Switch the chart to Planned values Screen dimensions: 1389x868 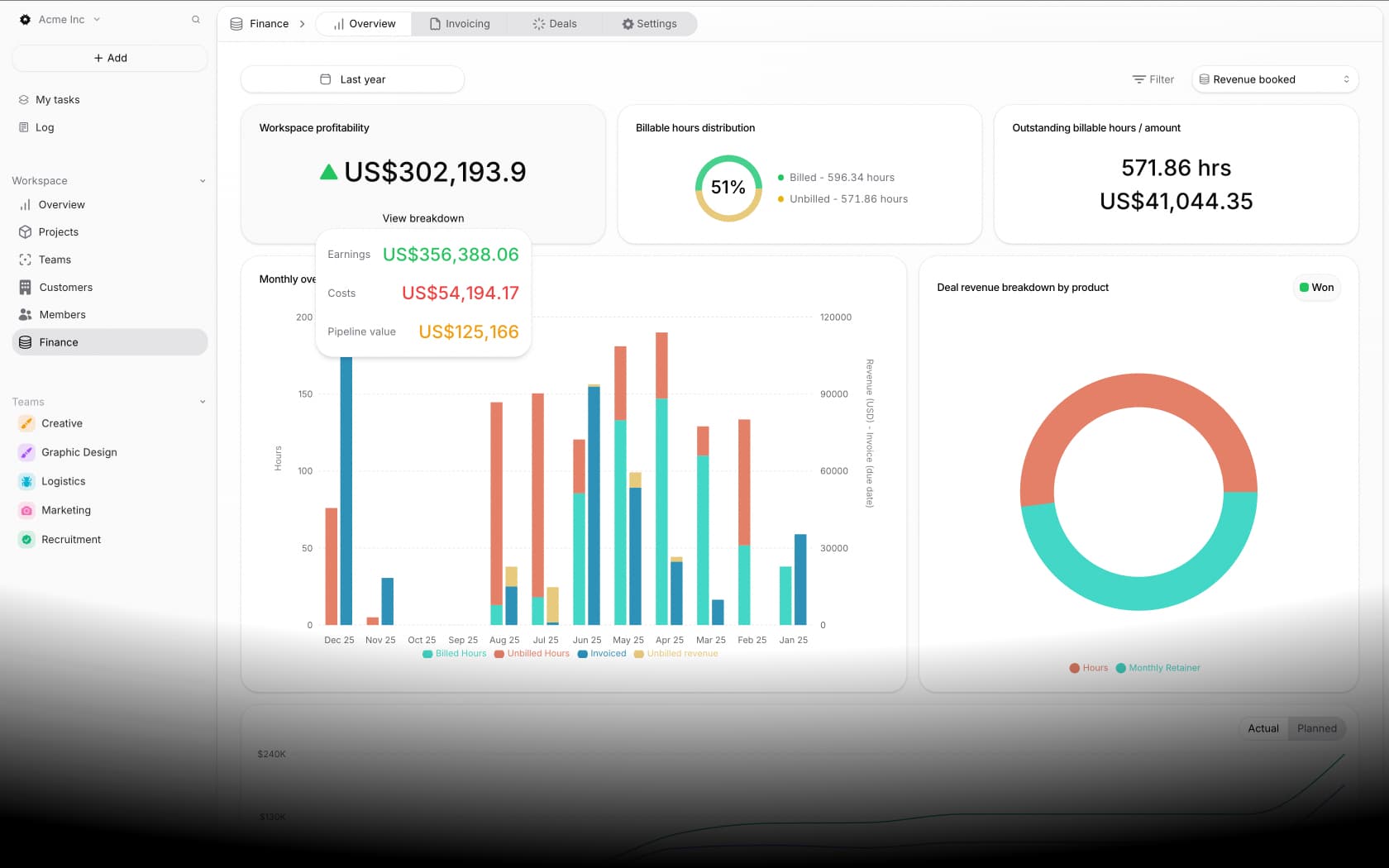(x=1316, y=728)
